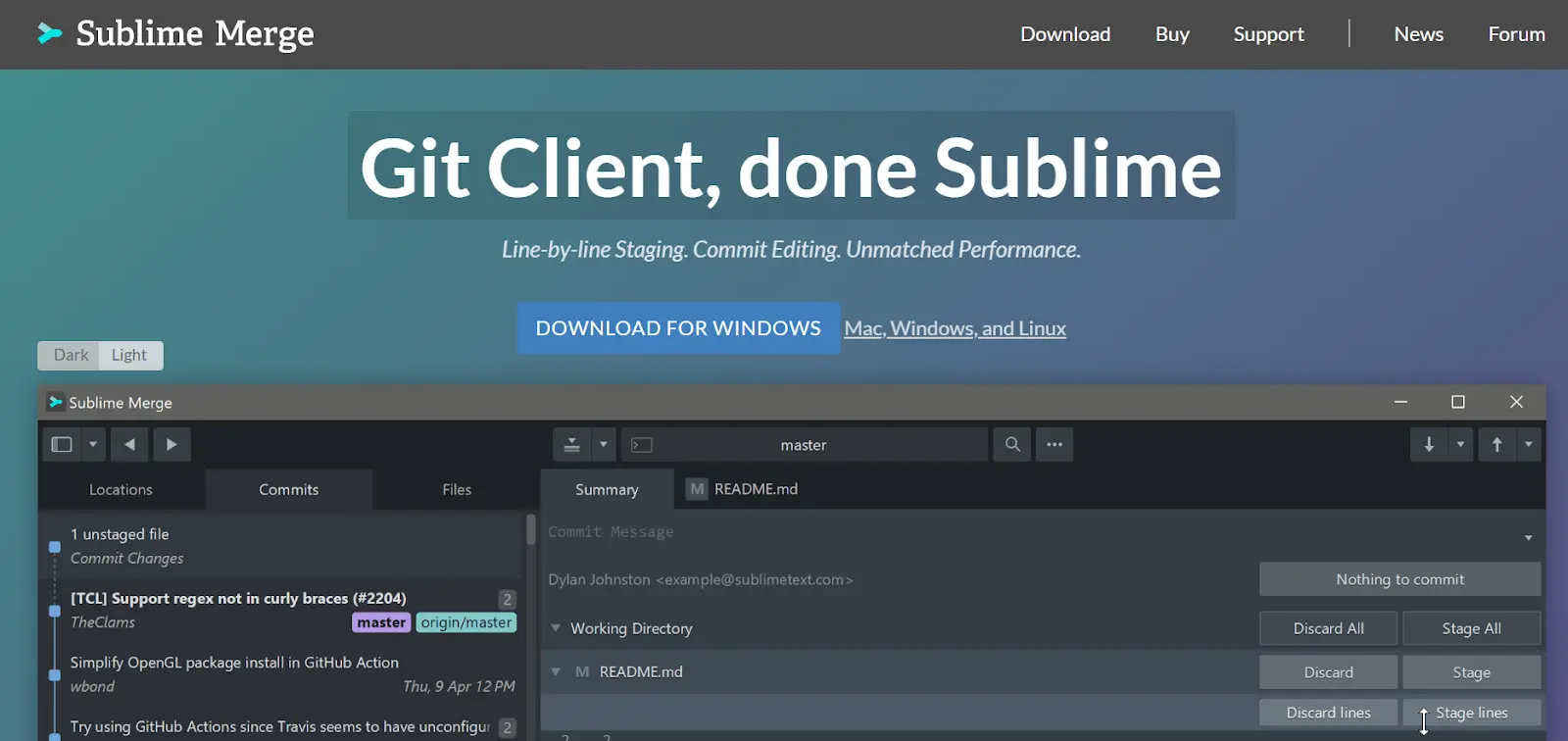This screenshot has width=1568, height=741.
Task: Click the search magnifier icon
Action: [1012, 444]
